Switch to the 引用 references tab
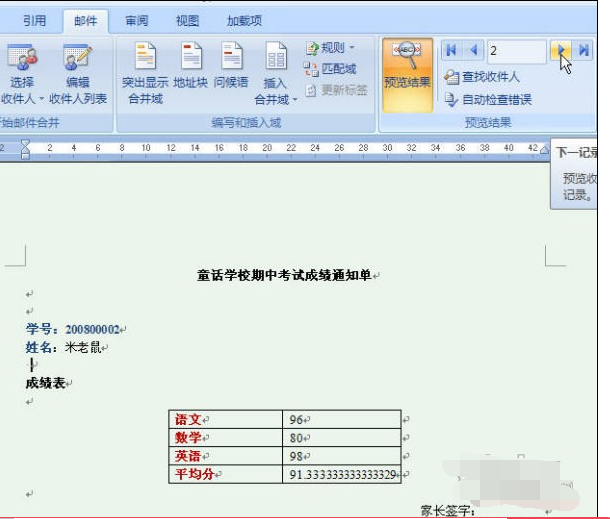Screen dimensions: 610x519 (35, 21)
